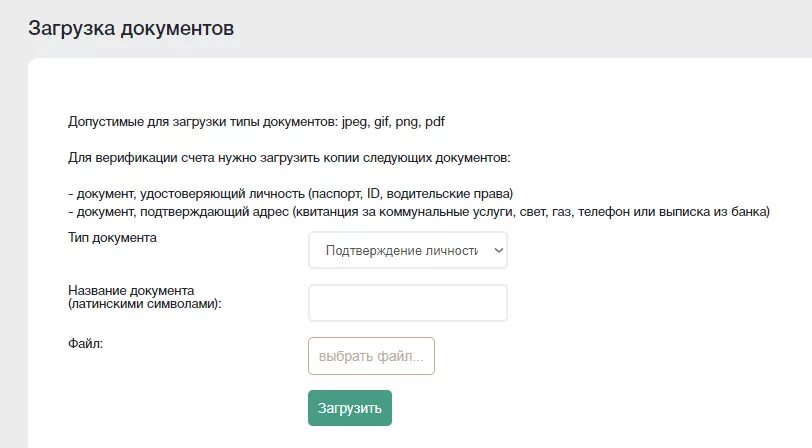Click the выбрать файл... file chooser
This screenshot has width=812, height=448.
[371, 356]
